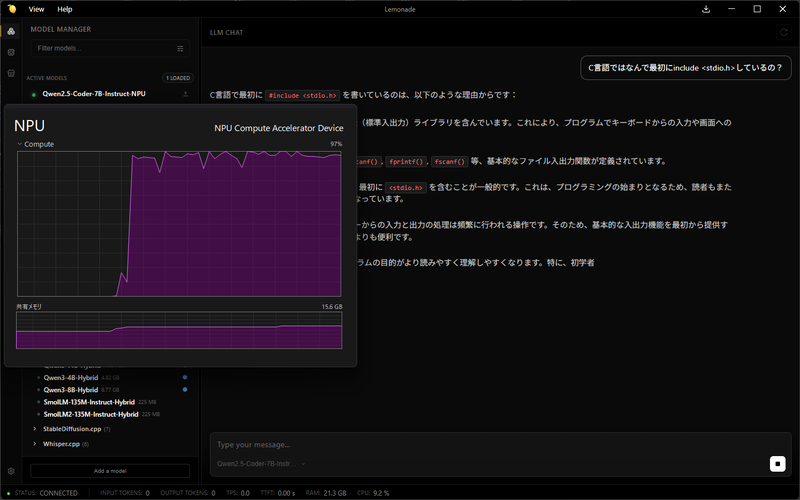Screen dimensions: 800x500
Task: Click the shared memory graph in NPU panel
Action: (179, 330)
